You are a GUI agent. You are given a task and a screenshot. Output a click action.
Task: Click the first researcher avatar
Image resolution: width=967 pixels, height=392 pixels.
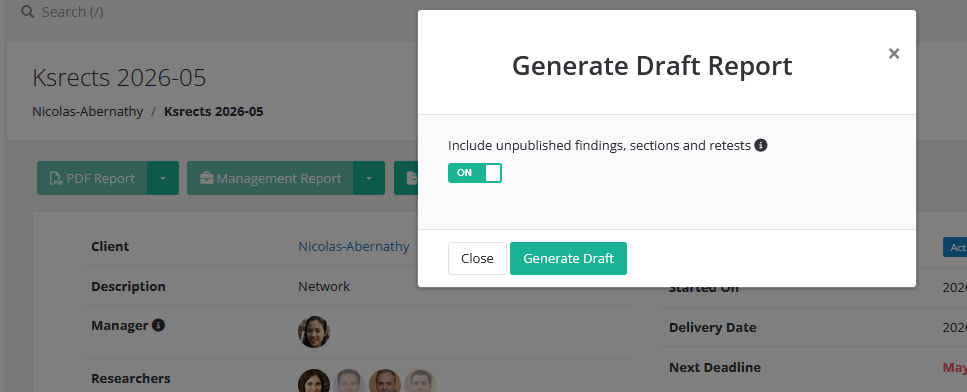point(314,381)
